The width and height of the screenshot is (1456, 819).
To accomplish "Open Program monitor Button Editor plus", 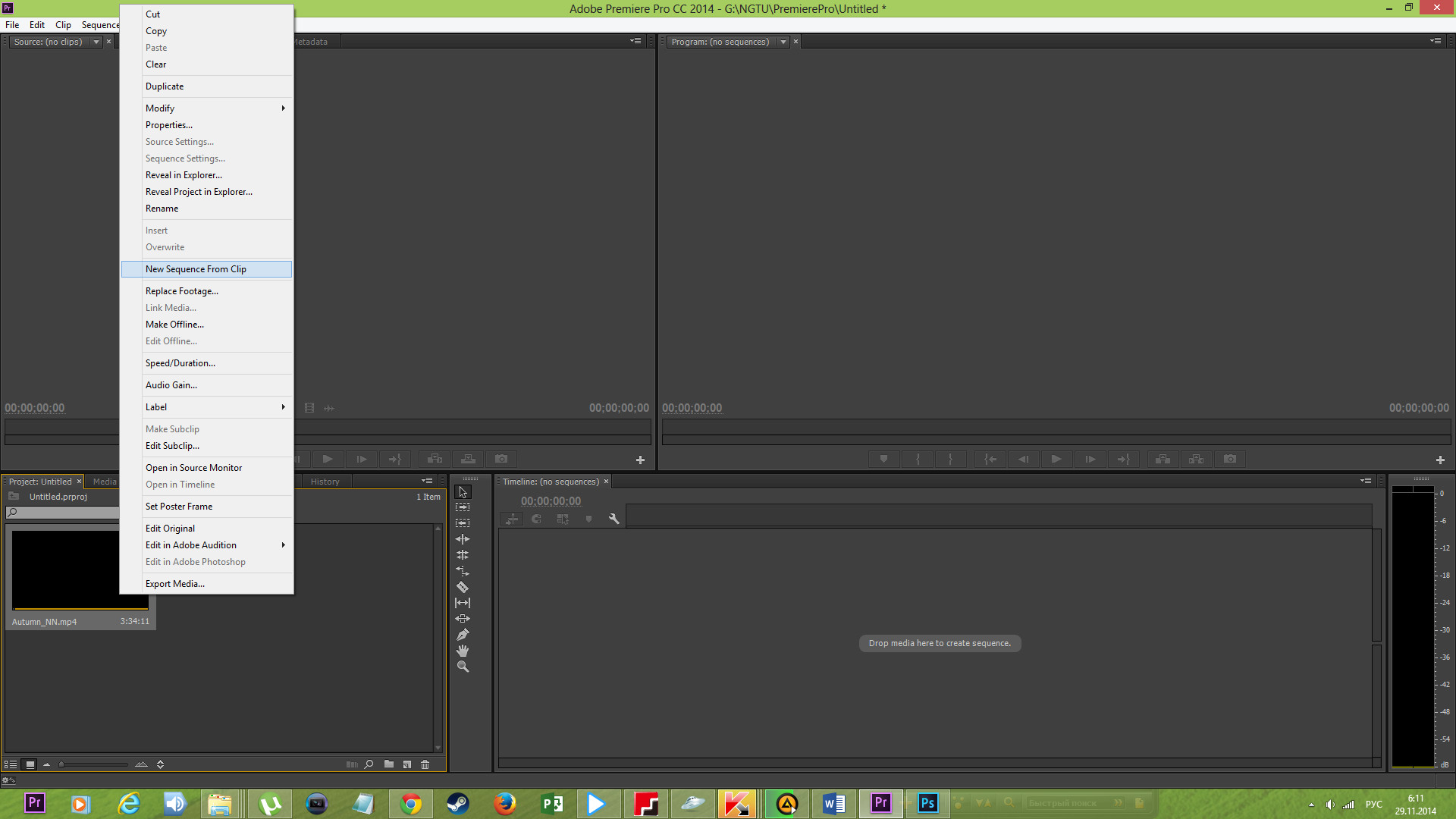I will point(1440,460).
